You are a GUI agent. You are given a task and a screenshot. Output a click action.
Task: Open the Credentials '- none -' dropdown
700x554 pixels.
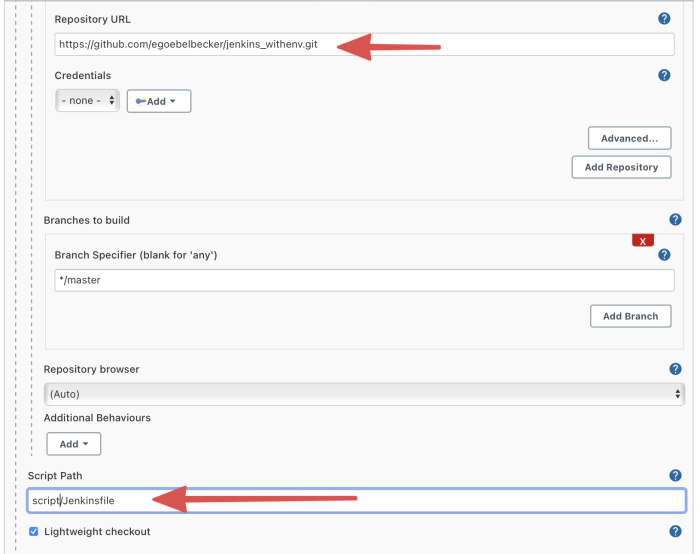[x=88, y=100]
